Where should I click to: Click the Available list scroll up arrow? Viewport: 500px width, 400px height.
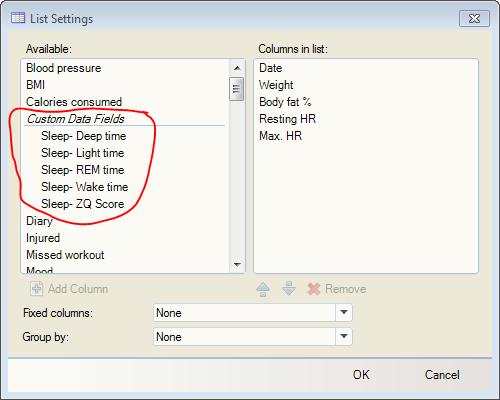[x=237, y=68]
